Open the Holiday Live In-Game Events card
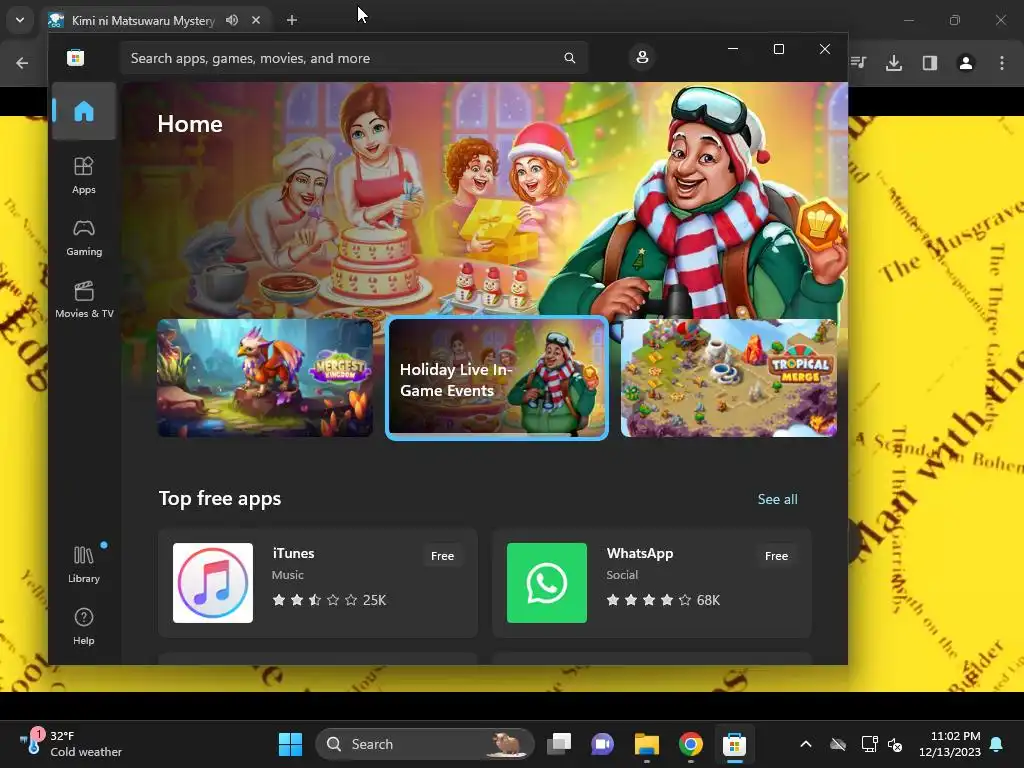This screenshot has width=1024, height=768. coord(497,378)
